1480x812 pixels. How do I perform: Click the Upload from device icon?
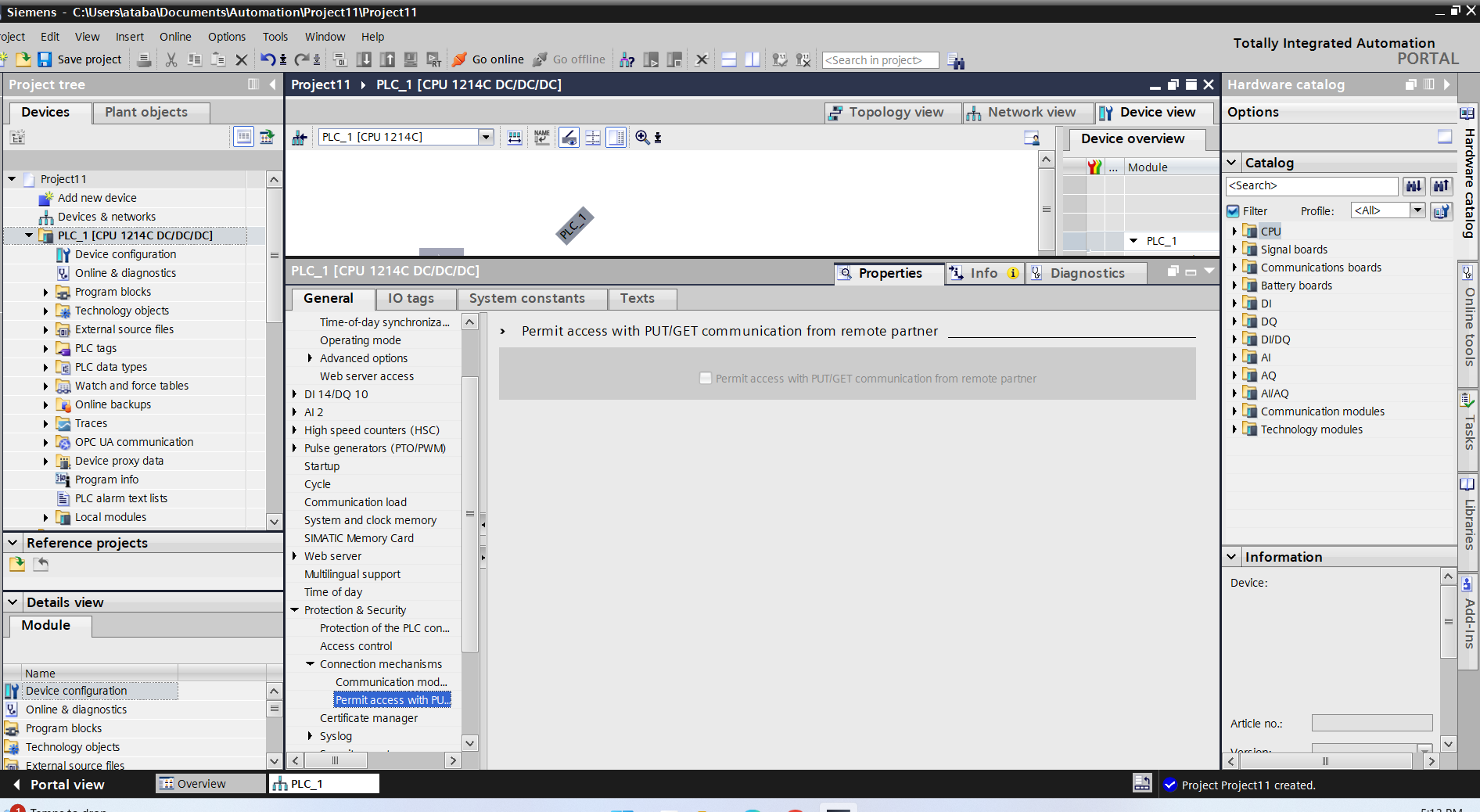[387, 59]
